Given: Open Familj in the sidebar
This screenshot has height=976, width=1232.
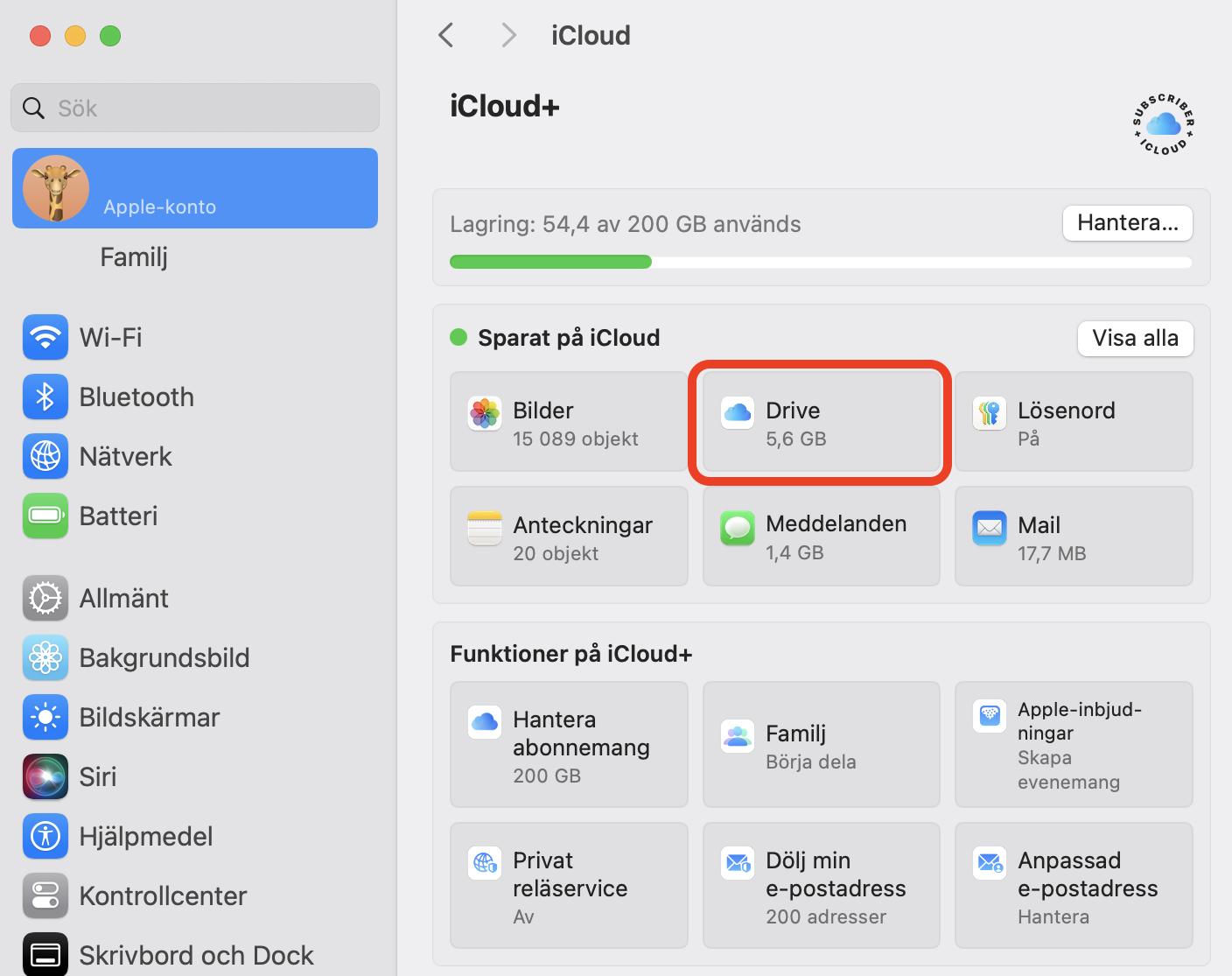Looking at the screenshot, I should click(134, 257).
